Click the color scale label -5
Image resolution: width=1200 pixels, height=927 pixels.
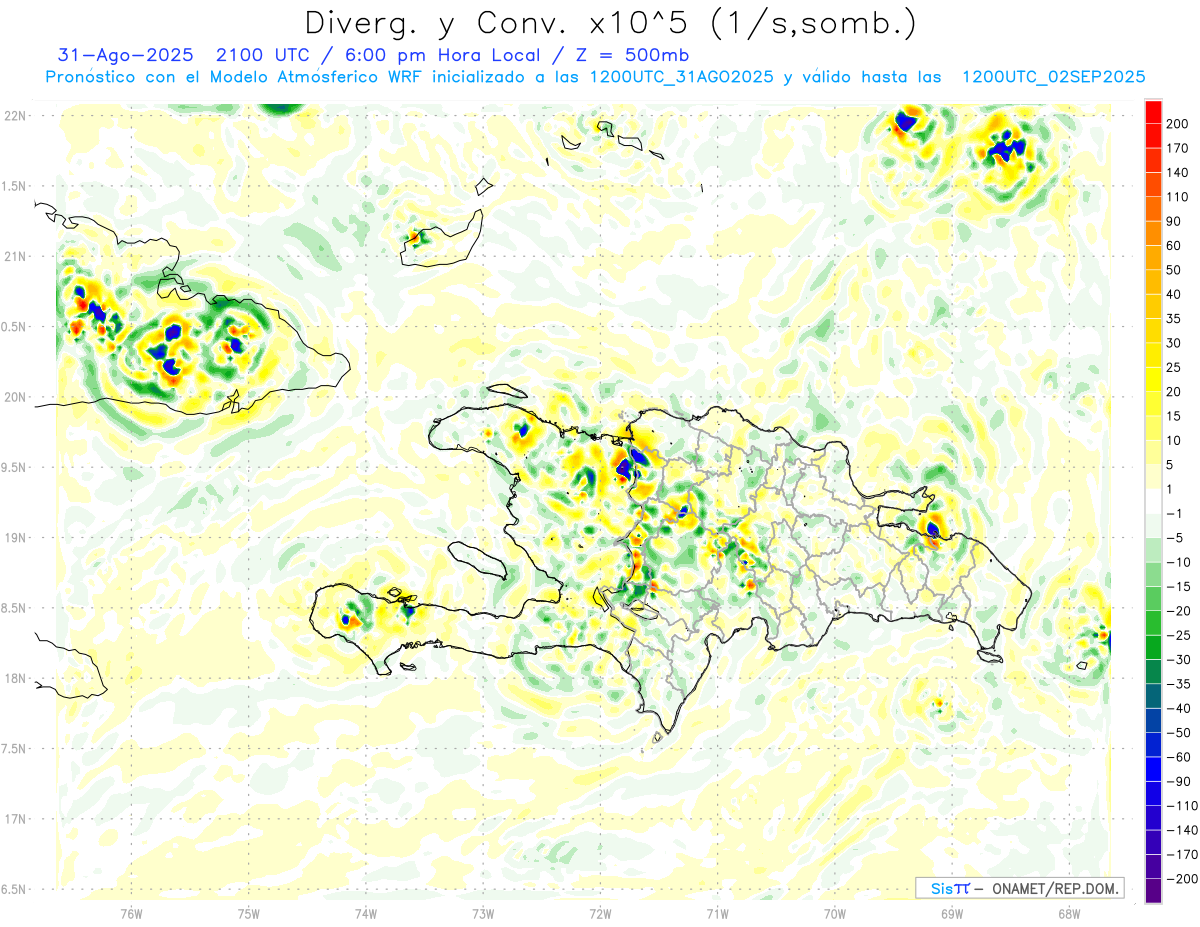(1177, 538)
